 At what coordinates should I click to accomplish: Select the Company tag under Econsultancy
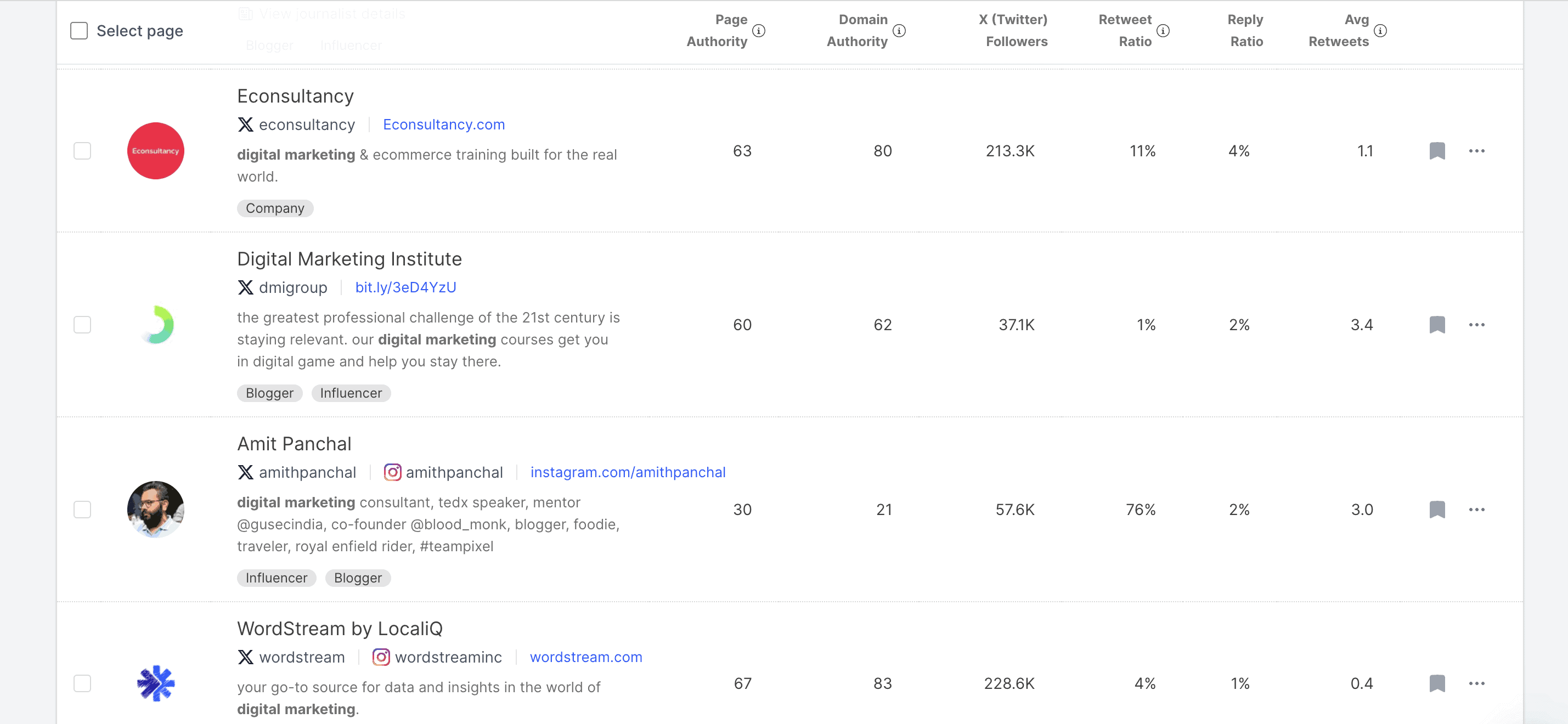coord(274,208)
